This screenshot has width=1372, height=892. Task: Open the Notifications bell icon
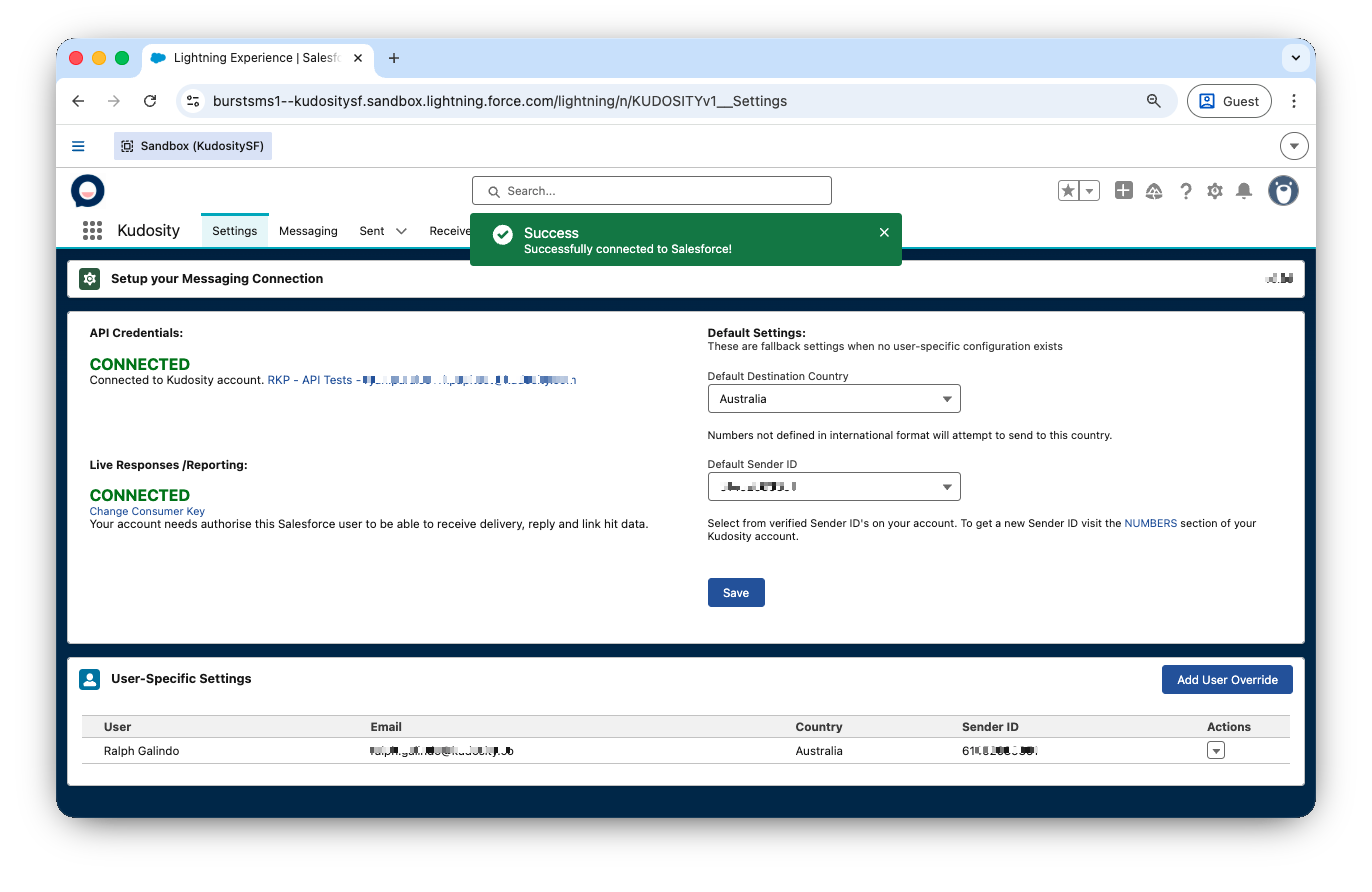(x=1244, y=190)
